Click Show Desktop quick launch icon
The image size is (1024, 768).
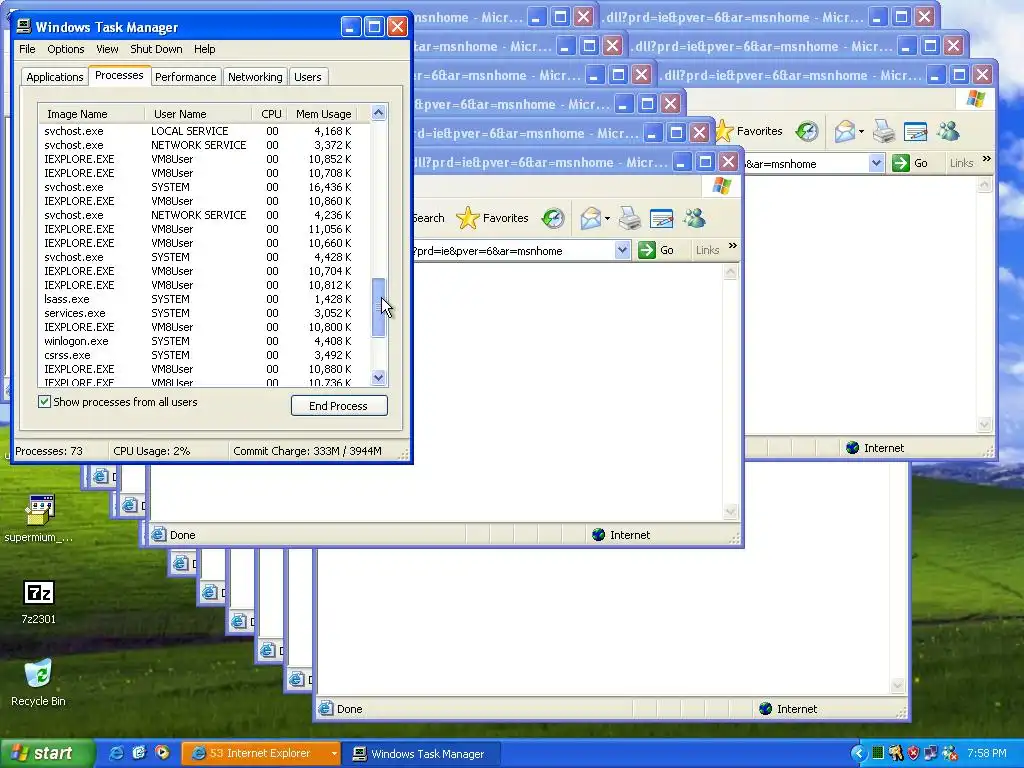(139, 753)
